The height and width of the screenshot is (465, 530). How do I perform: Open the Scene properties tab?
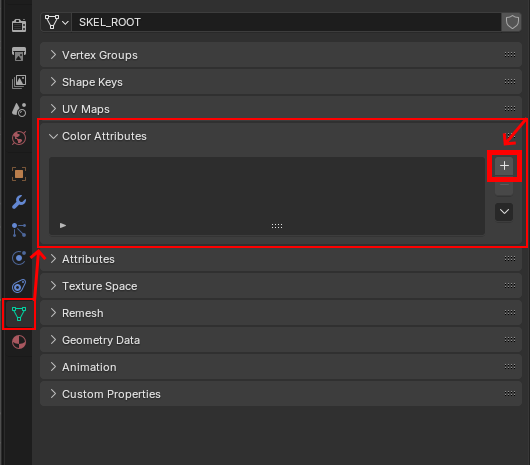coord(19,110)
